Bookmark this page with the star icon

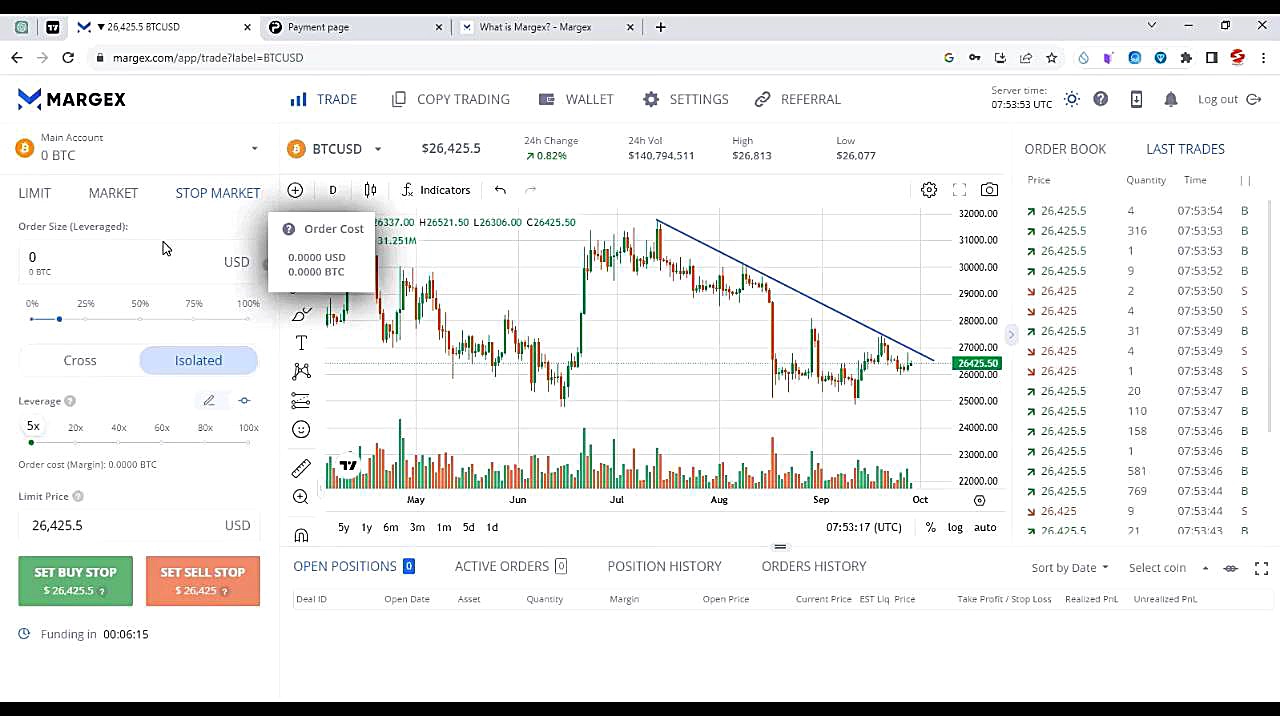1052,58
